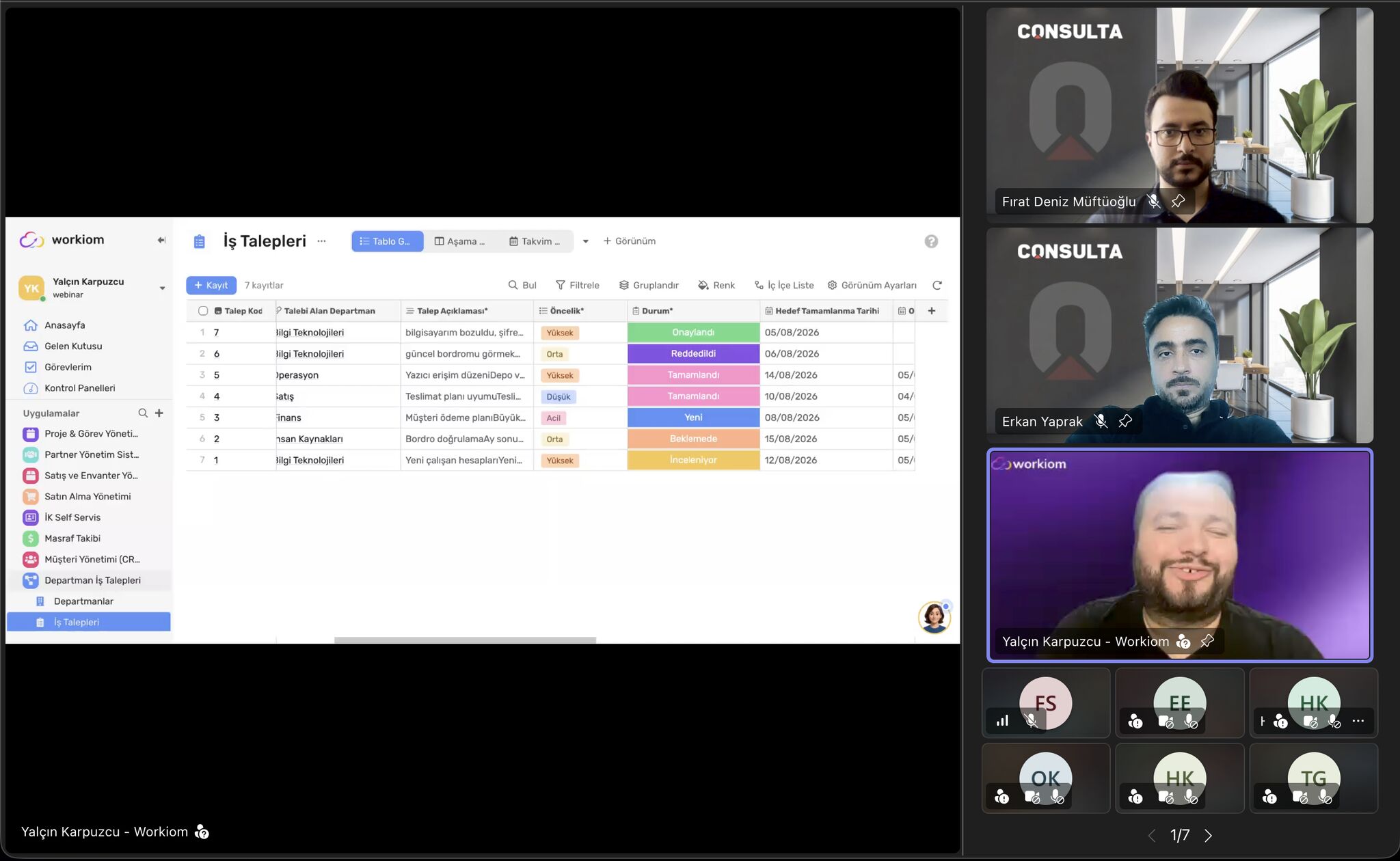Add a new view with + Görünüm

(630, 241)
